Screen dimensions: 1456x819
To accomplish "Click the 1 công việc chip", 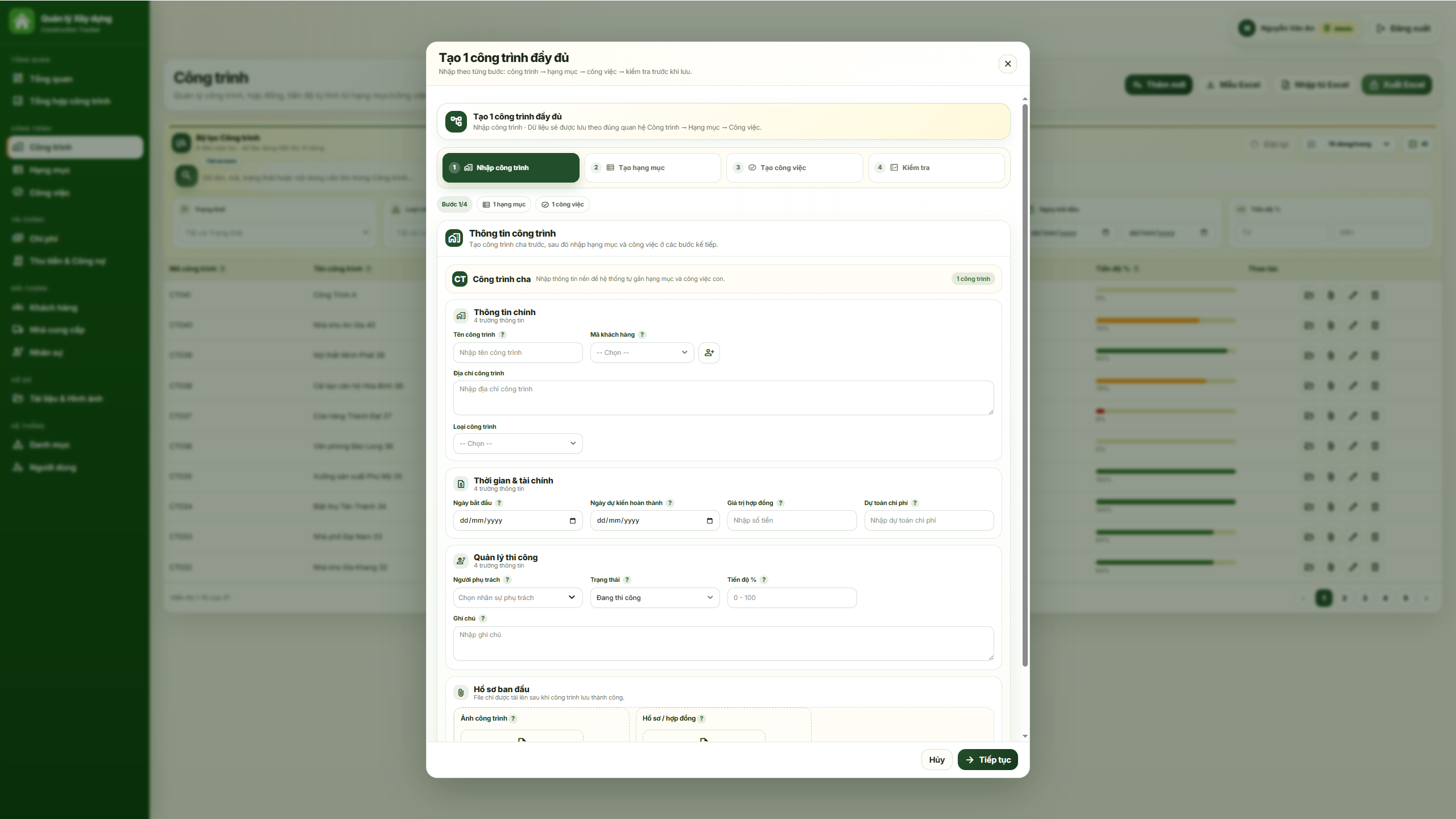I will tap(562, 204).
